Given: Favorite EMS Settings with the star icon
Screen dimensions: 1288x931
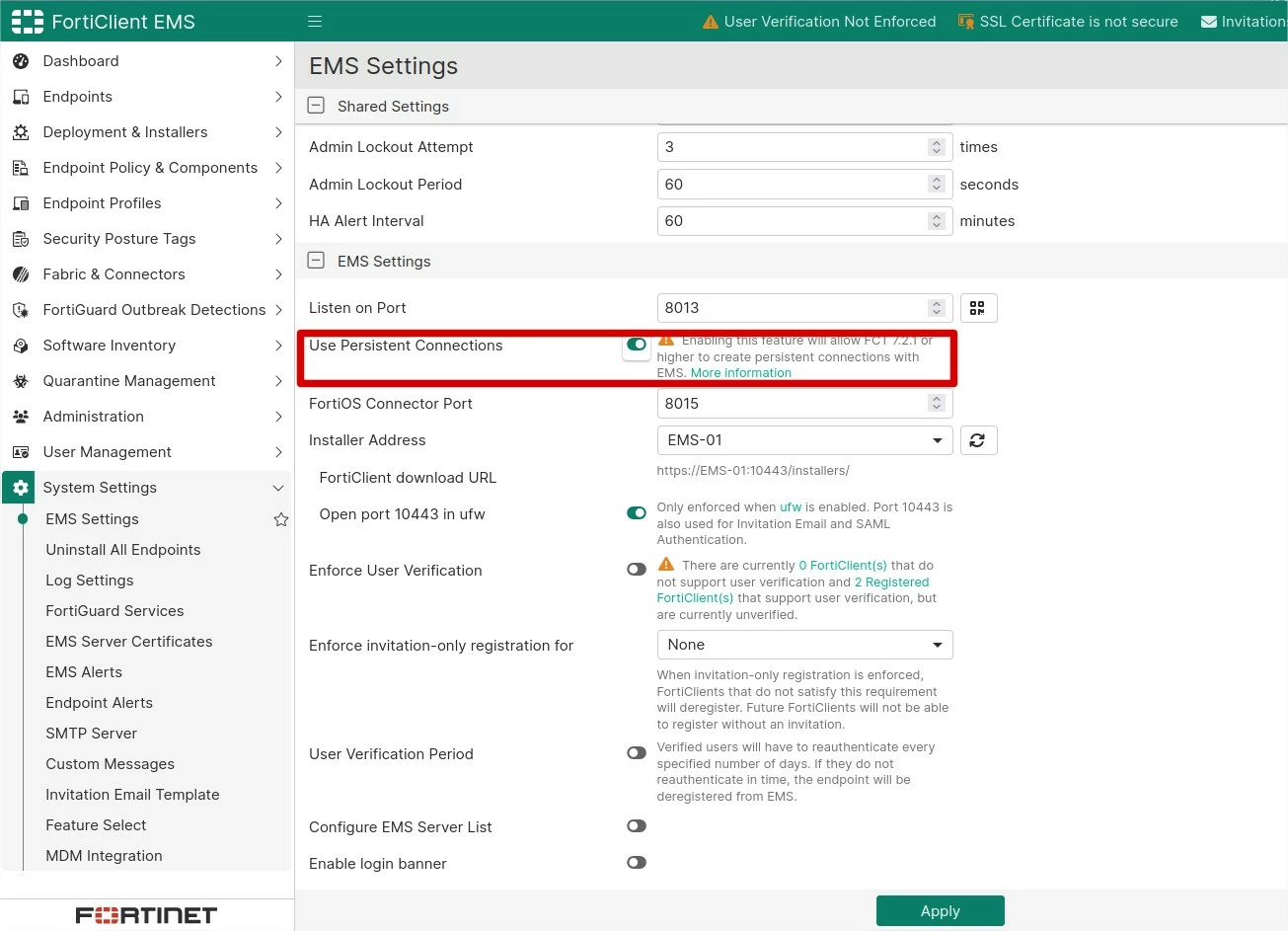Looking at the screenshot, I should coord(281,519).
